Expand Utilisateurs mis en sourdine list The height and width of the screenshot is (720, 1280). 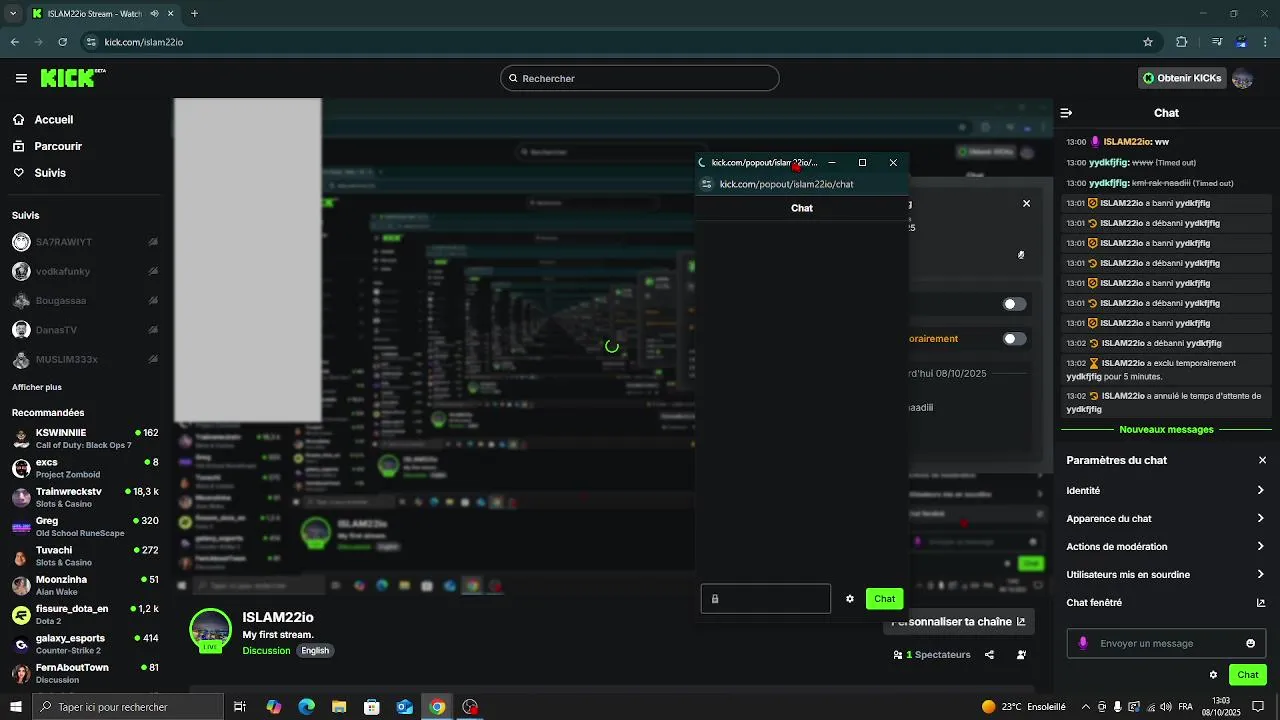(x=1166, y=575)
